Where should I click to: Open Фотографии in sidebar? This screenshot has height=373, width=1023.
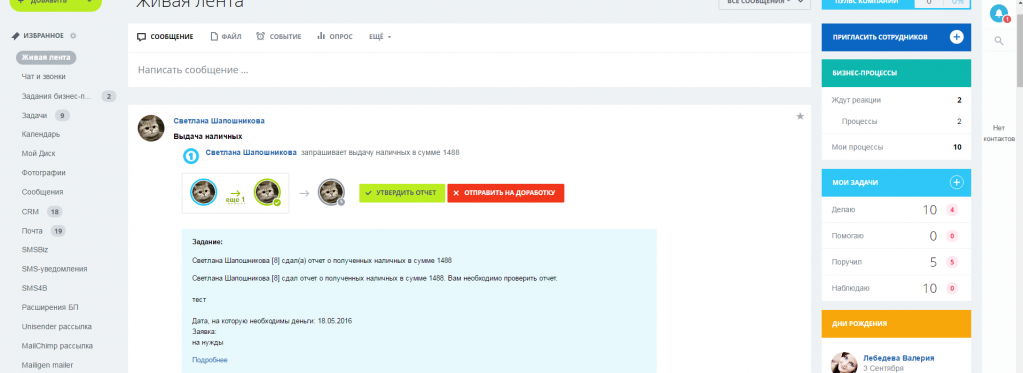(44, 173)
